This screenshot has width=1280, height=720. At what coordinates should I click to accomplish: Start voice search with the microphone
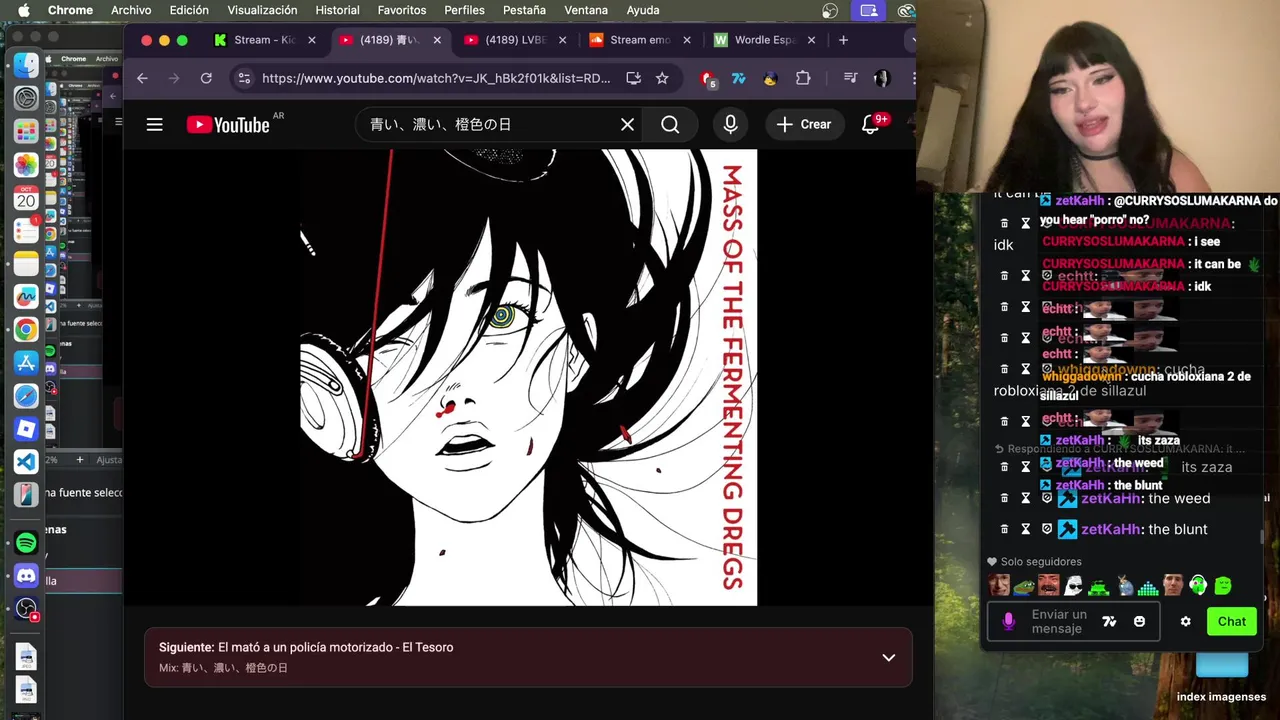click(731, 125)
